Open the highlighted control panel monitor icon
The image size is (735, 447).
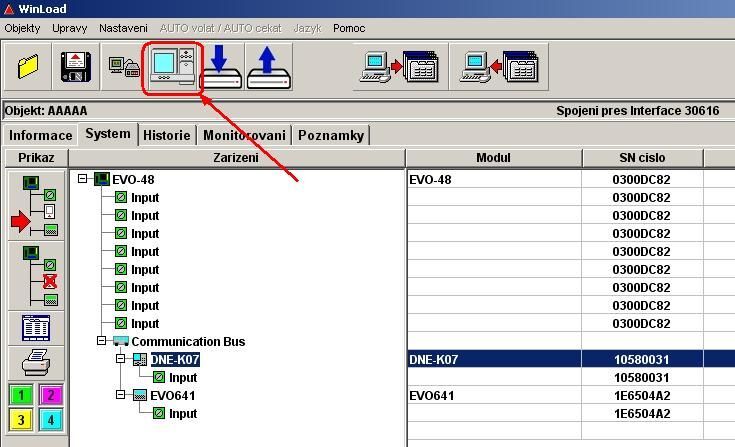[x=172, y=66]
